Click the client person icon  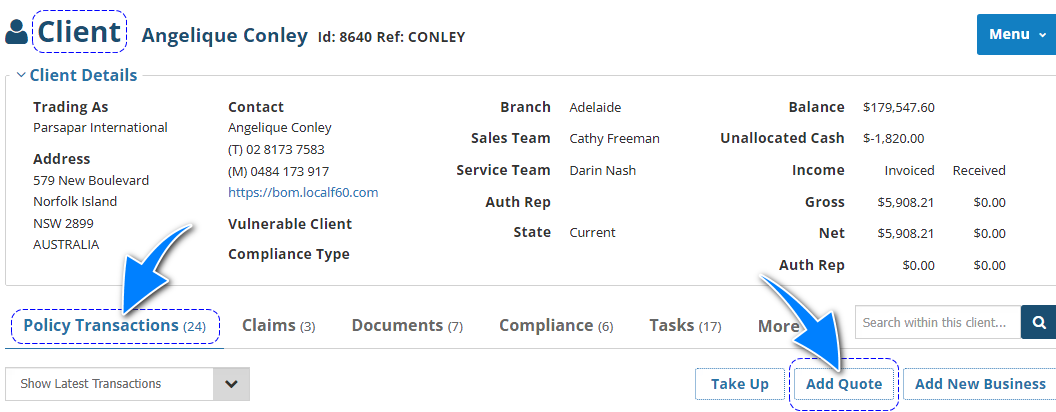coord(17,32)
